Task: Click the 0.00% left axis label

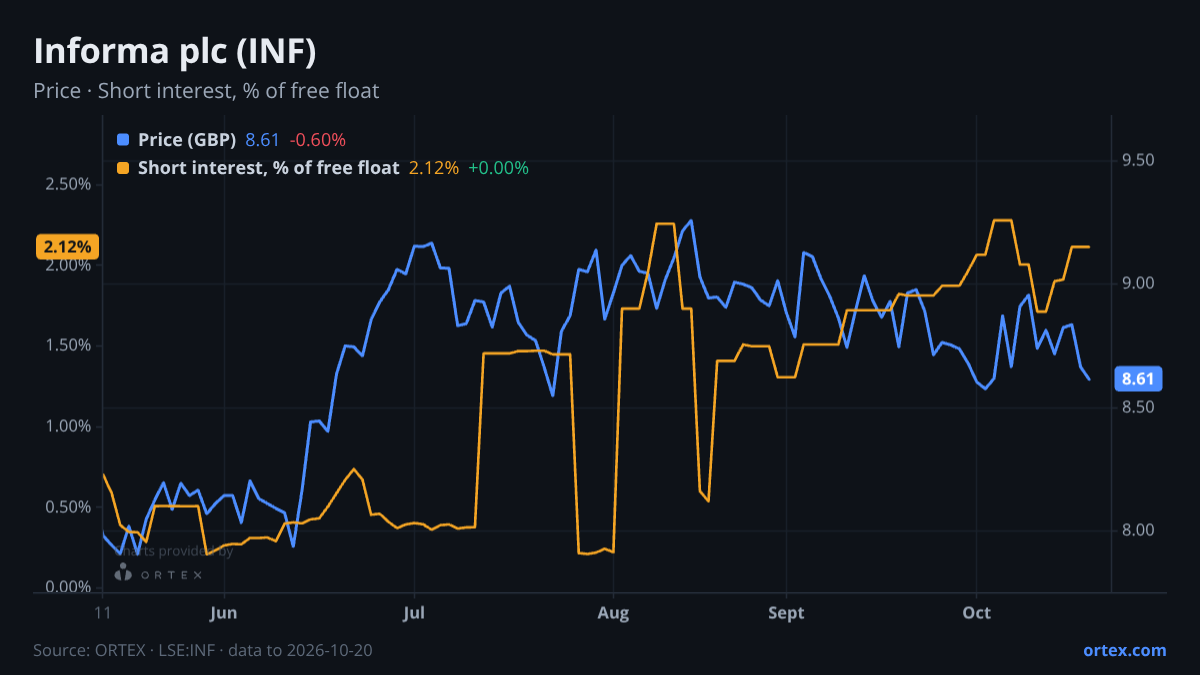Action: tap(68, 587)
